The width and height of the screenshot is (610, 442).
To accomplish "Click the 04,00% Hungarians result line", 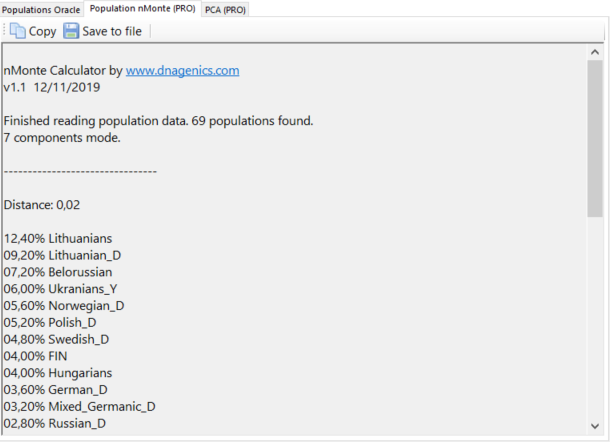I will coord(57,373).
